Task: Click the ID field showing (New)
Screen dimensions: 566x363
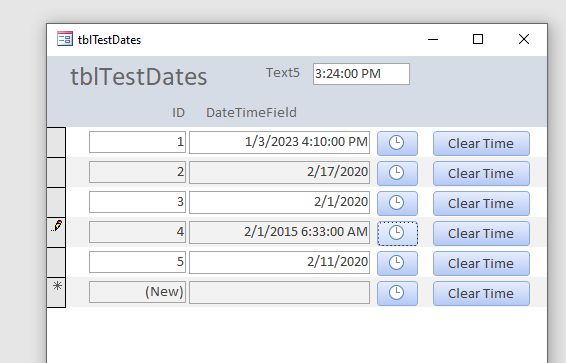Action: 138,292
